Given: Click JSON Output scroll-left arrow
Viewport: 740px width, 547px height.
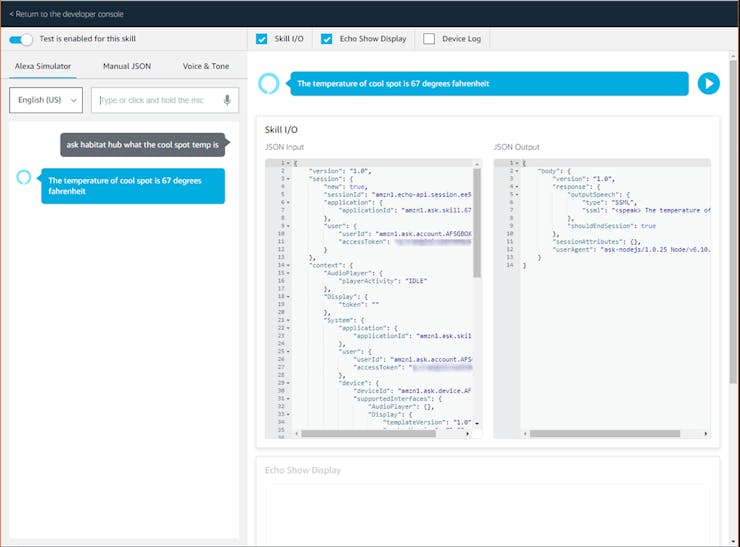Looking at the screenshot, I should (x=525, y=434).
